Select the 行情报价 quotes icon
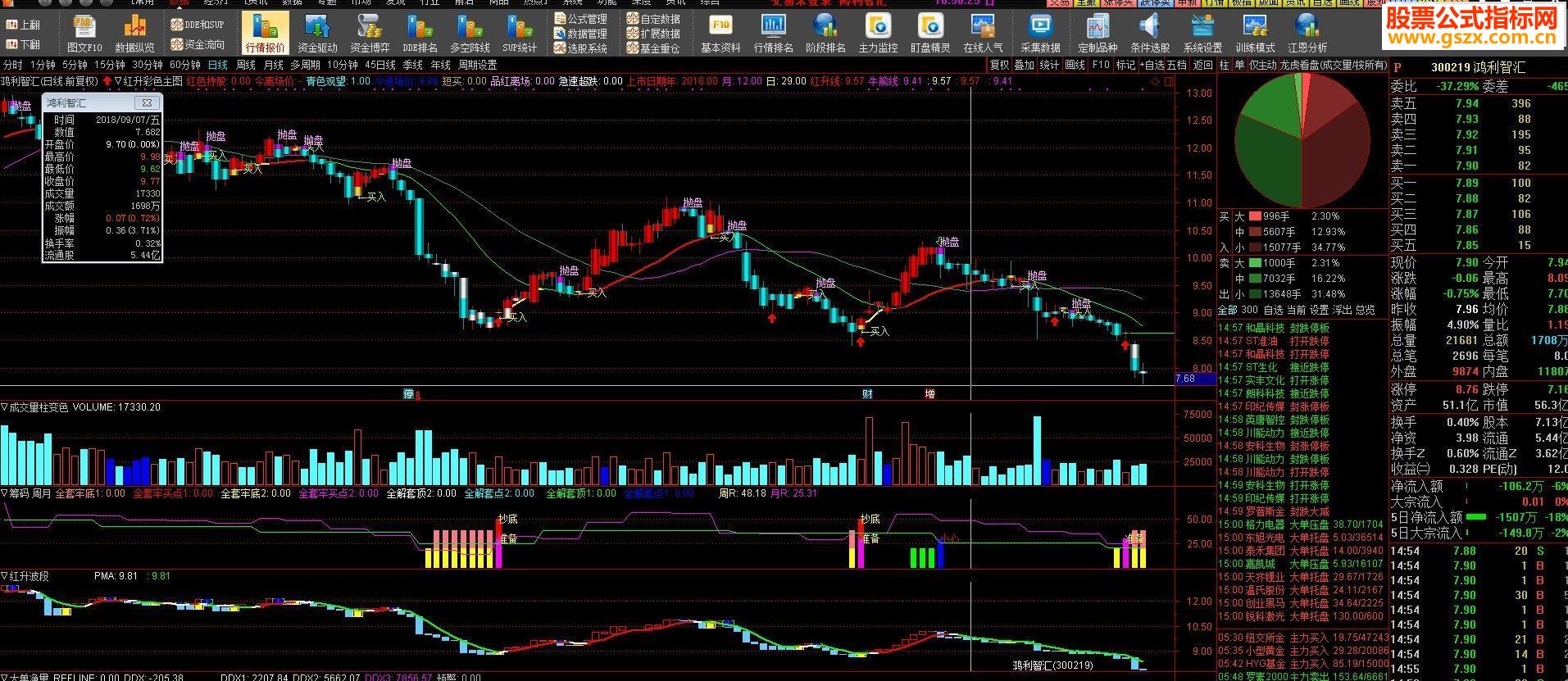Image resolution: width=1568 pixels, height=681 pixels. pyautogui.click(x=266, y=34)
